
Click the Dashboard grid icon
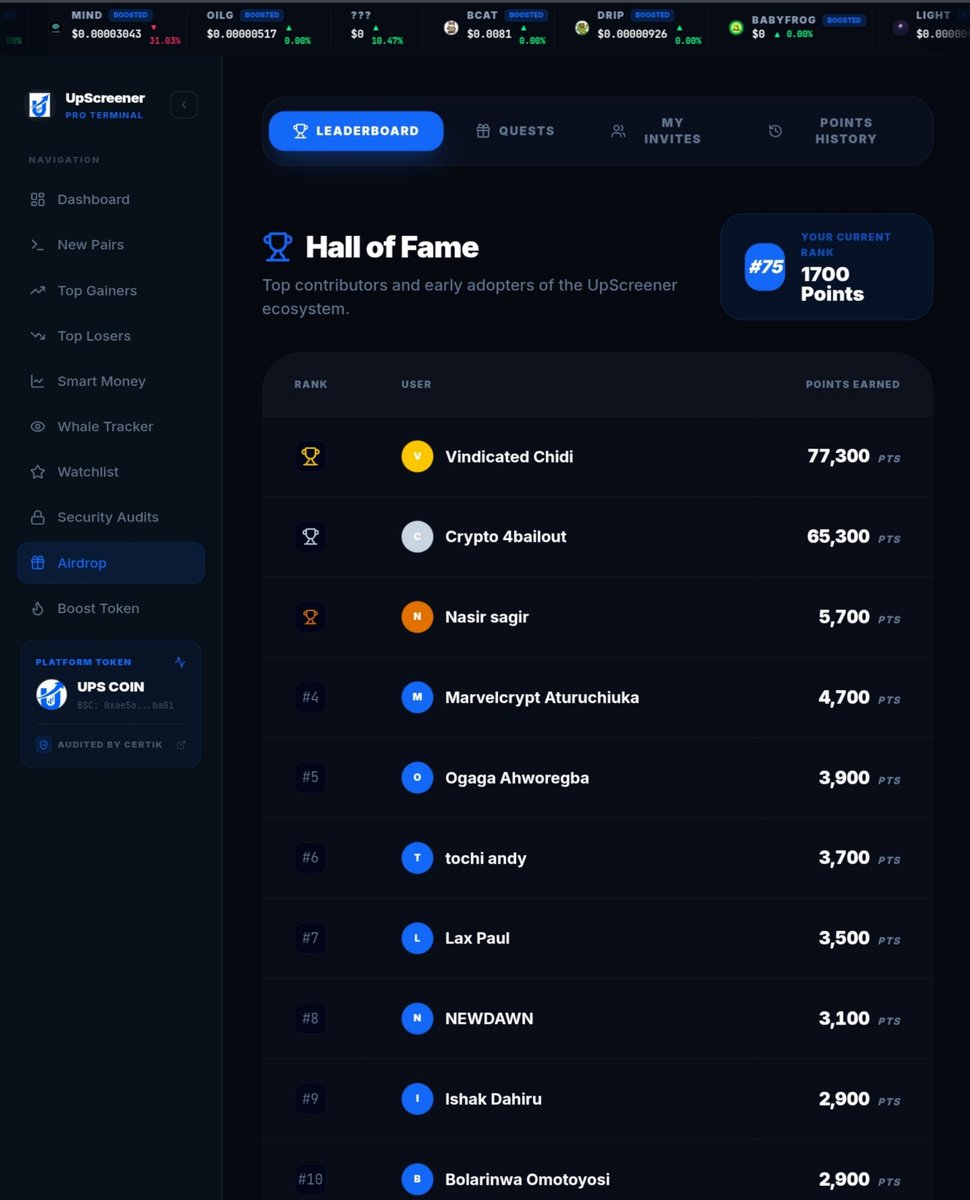pos(38,199)
